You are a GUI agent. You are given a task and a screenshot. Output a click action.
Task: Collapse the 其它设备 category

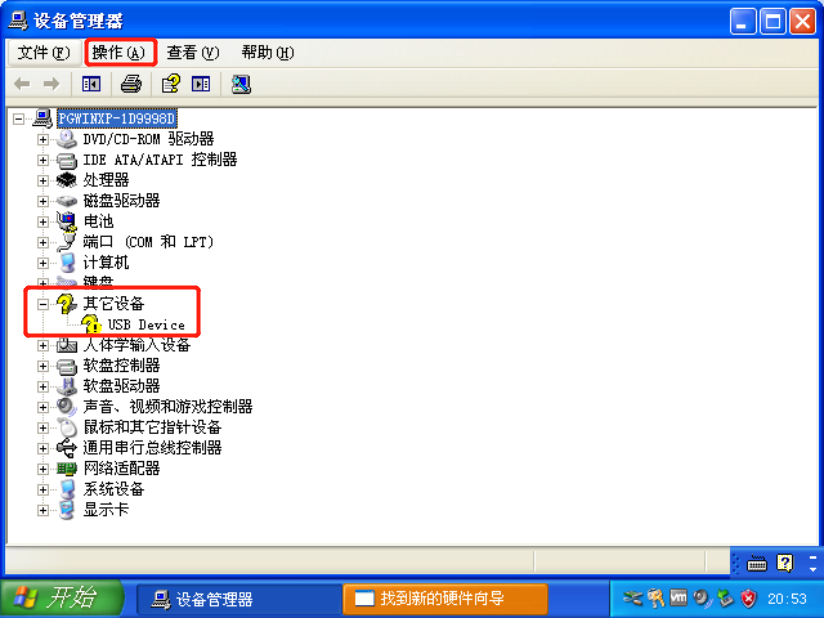point(43,304)
